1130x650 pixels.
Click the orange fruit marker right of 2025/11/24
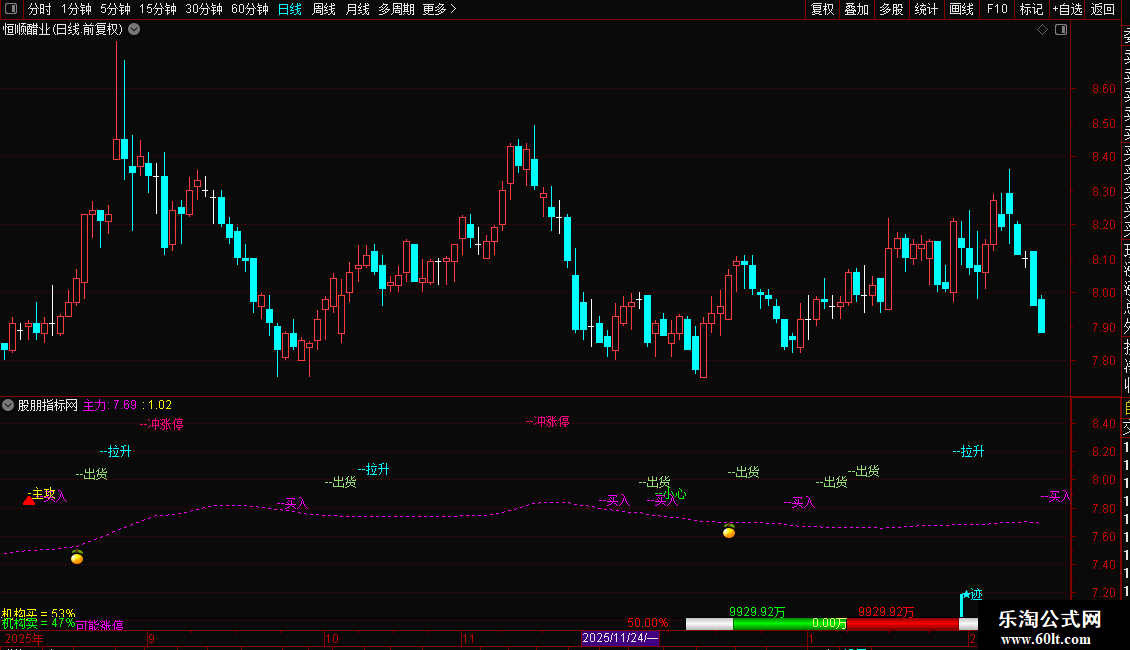click(x=729, y=531)
